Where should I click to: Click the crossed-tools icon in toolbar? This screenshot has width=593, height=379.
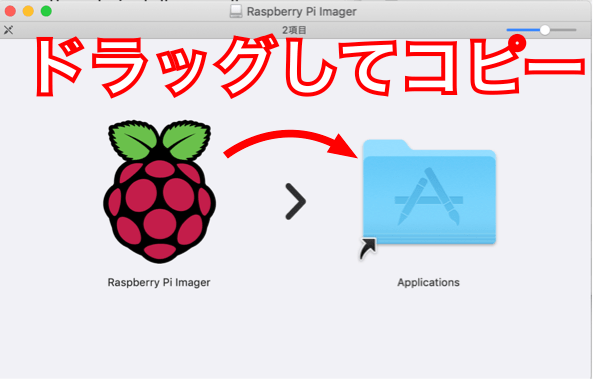(x=8, y=30)
